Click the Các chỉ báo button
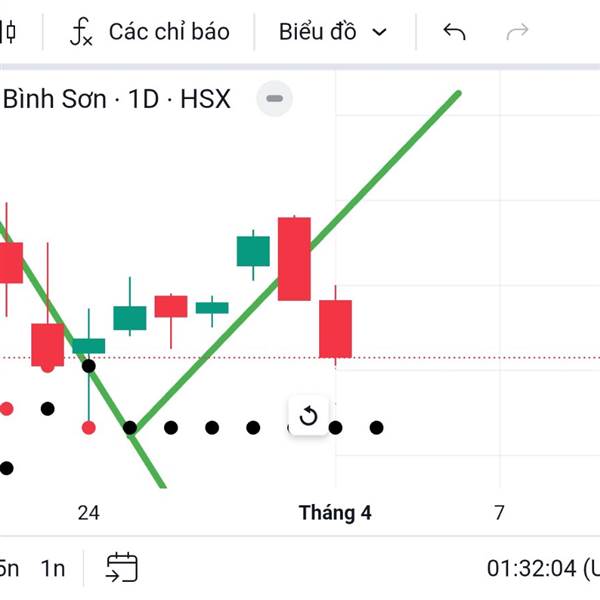 tap(168, 32)
